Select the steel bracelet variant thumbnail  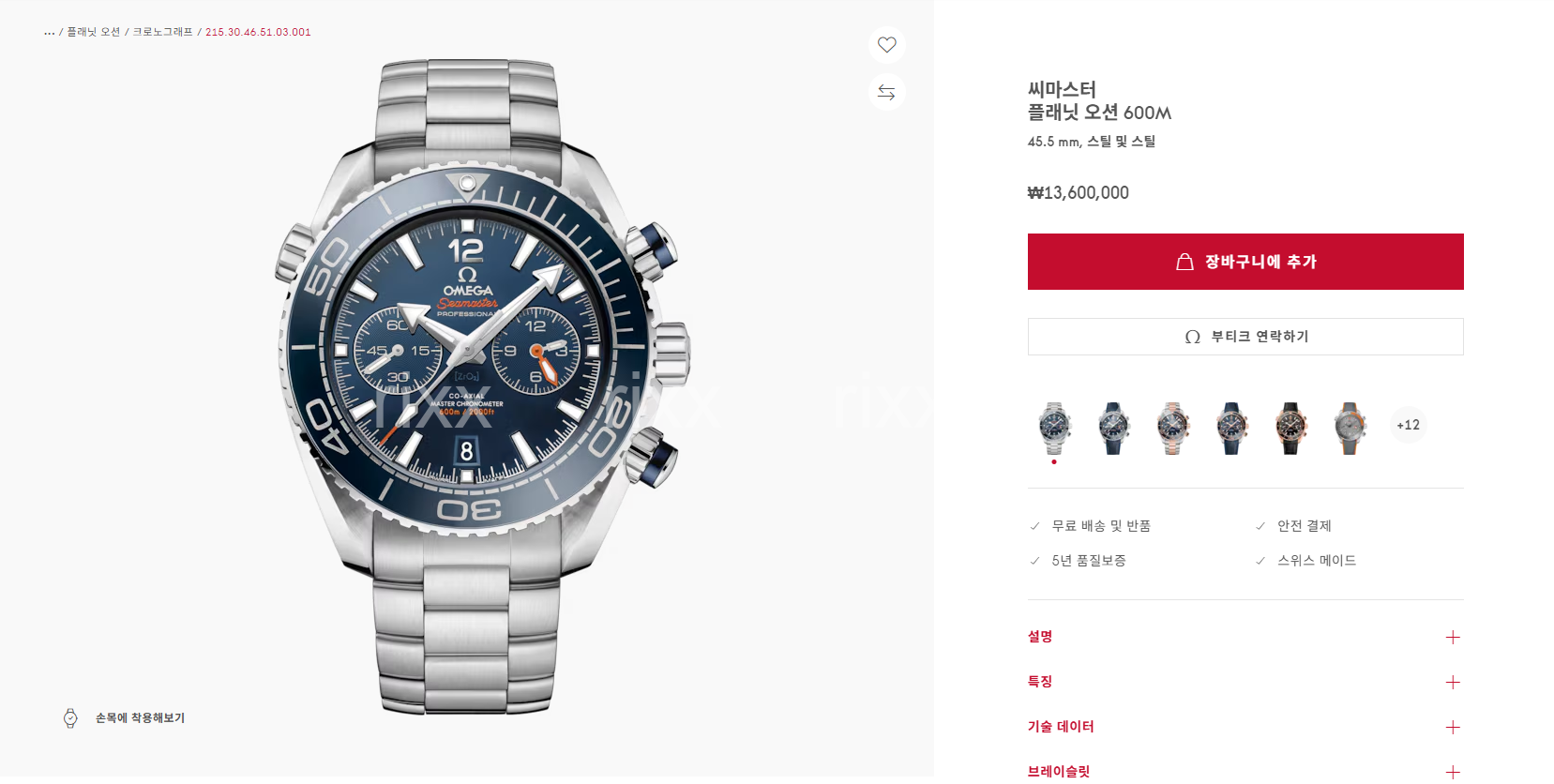[x=1054, y=429]
